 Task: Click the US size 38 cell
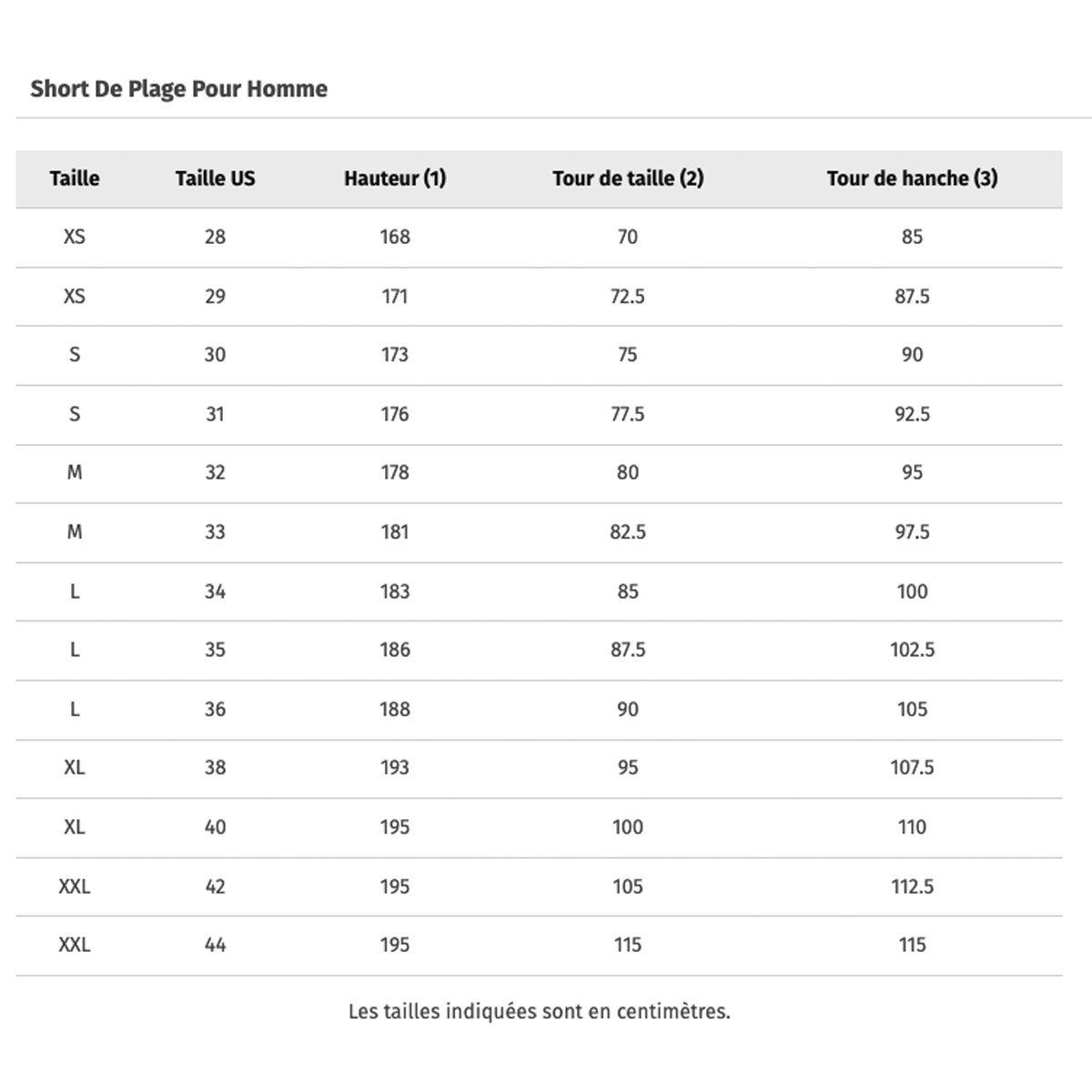coord(215,767)
